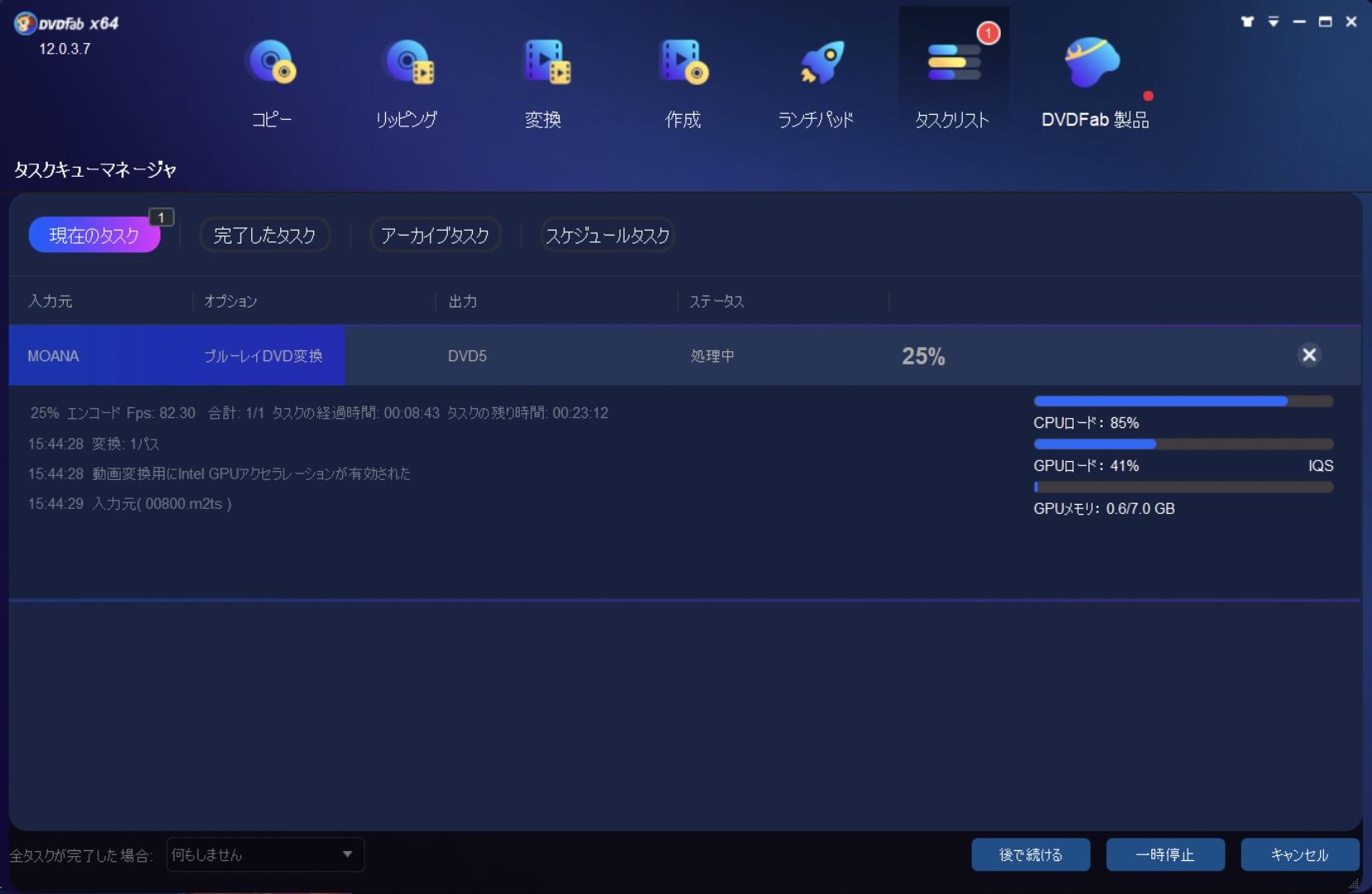Click the DVDFab x64 logo

pyautogui.click(x=66, y=23)
